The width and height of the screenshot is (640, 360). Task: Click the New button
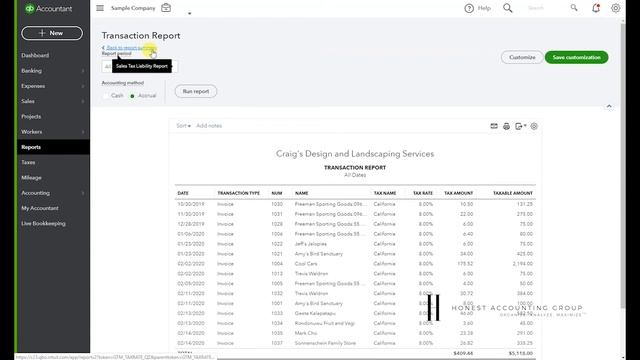point(52,33)
